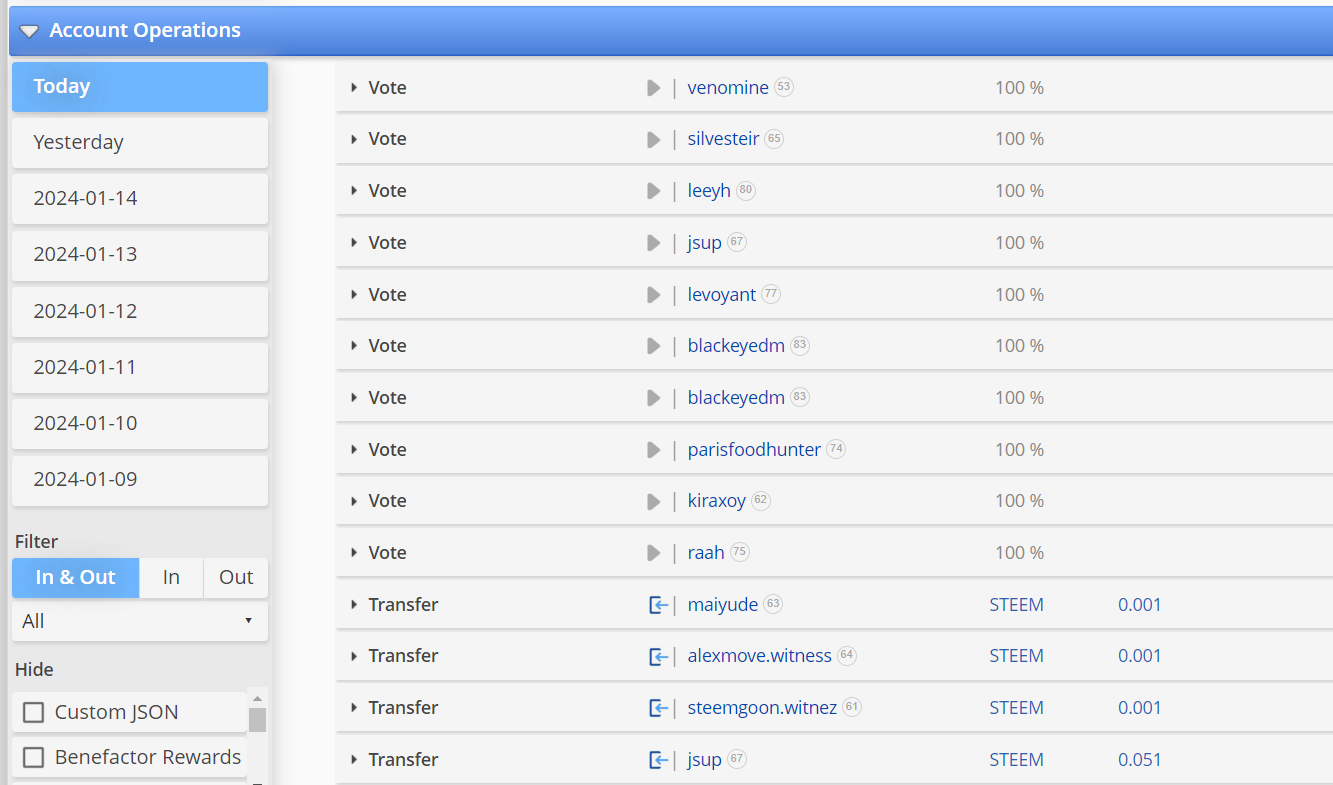Image resolution: width=1333 pixels, height=785 pixels.
Task: Open the maiyude account link
Action: click(723, 605)
